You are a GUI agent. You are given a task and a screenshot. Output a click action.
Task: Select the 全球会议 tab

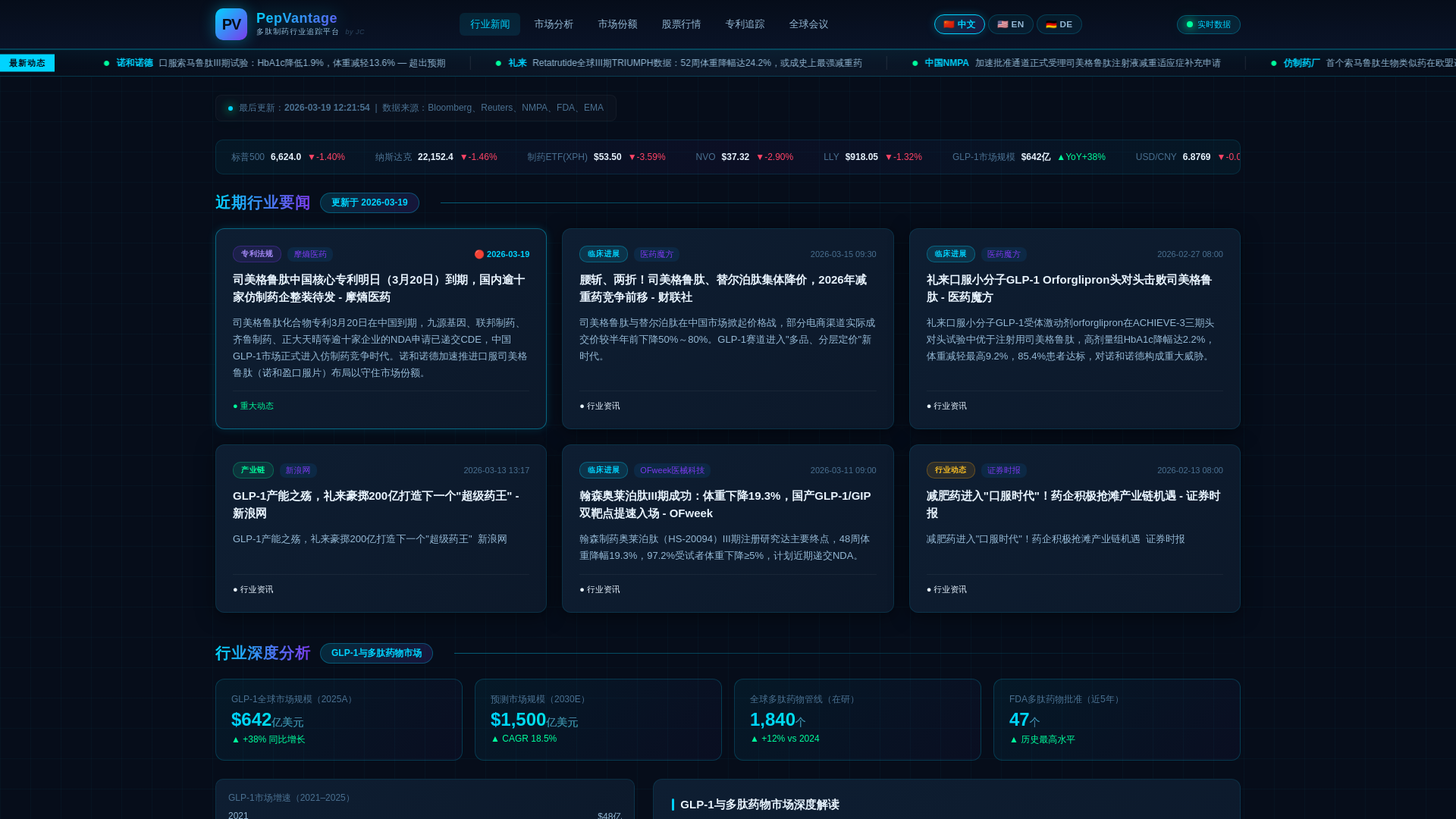pos(808,24)
